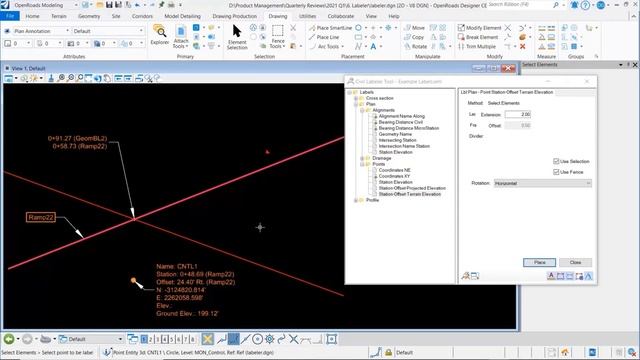The image size is (640, 360).
Task: Toggle view number 3 button
Action: (x=158, y=339)
